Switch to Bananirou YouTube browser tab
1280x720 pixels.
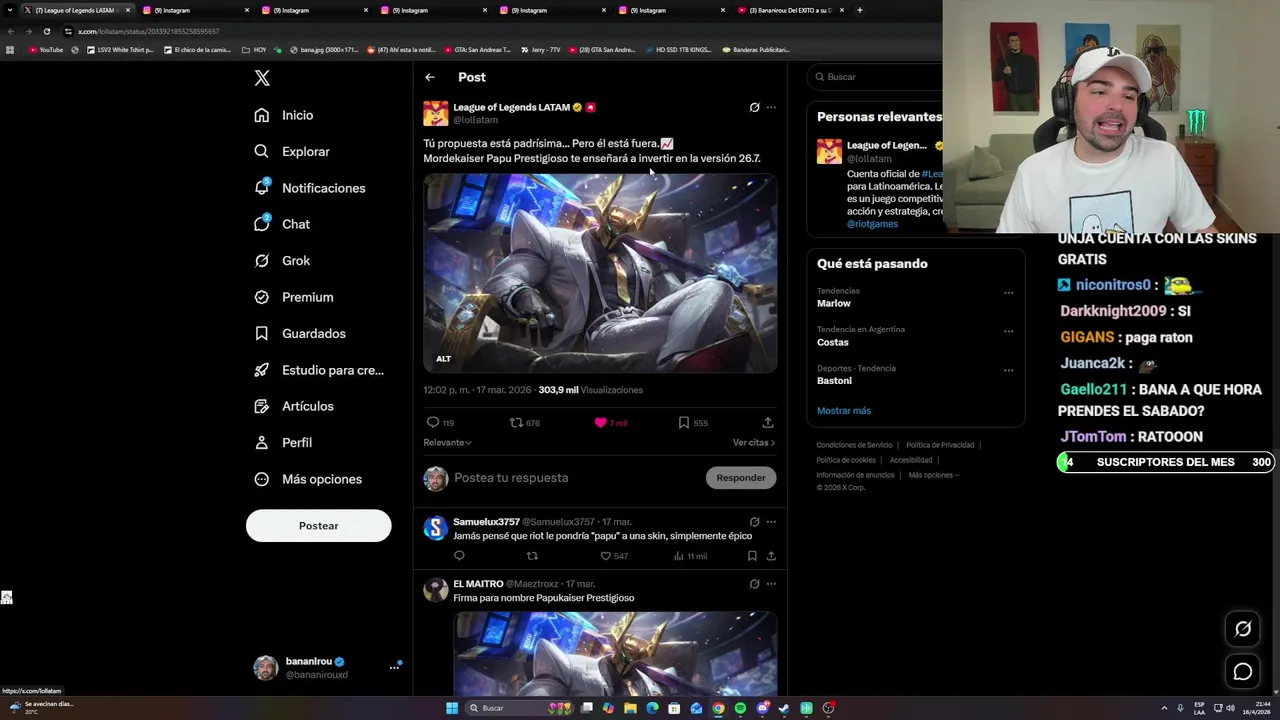791,10
